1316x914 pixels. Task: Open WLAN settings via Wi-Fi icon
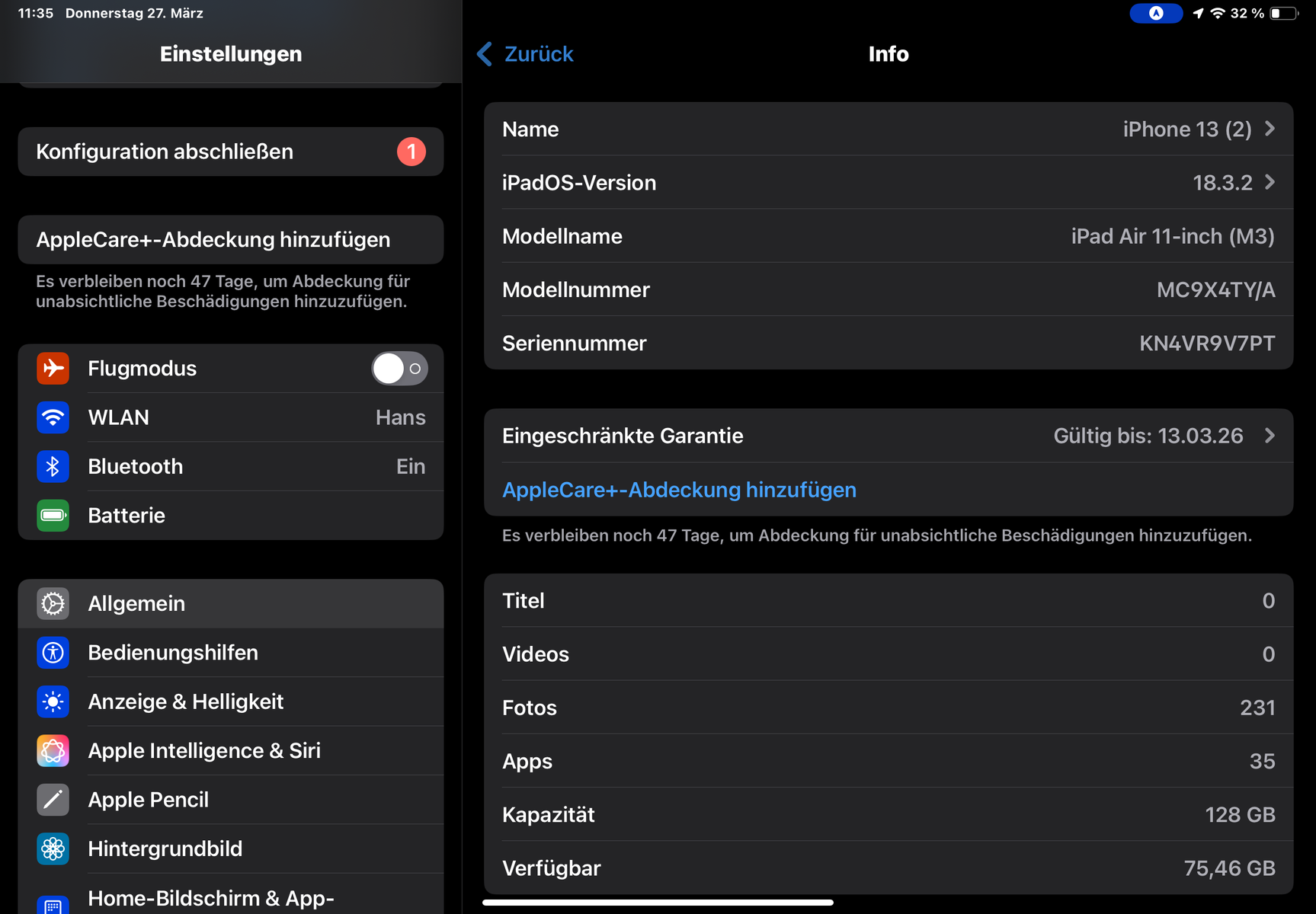(53, 417)
